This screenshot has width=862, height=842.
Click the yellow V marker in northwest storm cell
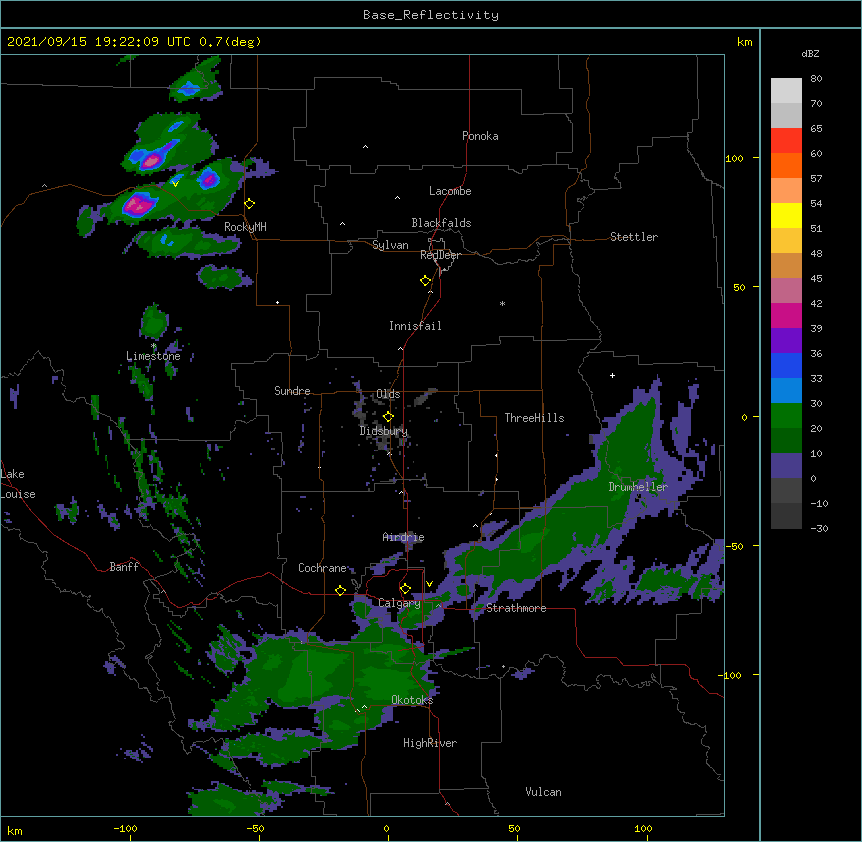click(175, 184)
